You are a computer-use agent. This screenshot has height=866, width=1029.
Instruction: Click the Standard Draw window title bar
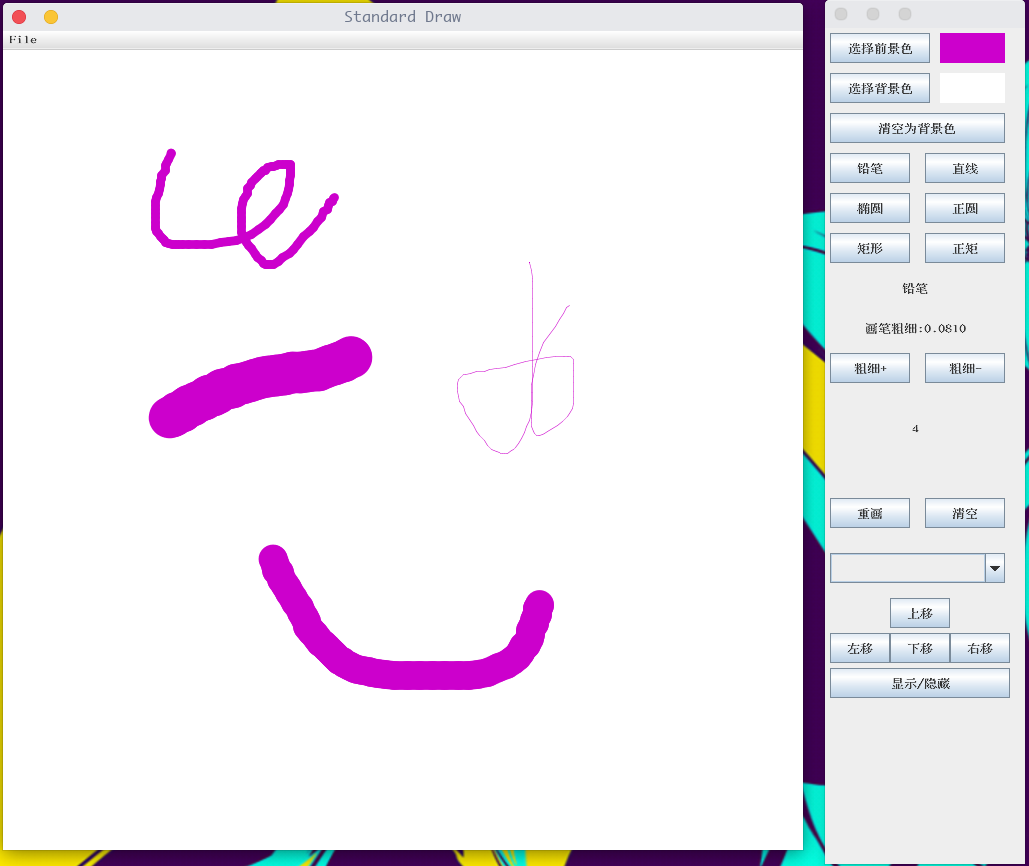[x=403, y=16]
